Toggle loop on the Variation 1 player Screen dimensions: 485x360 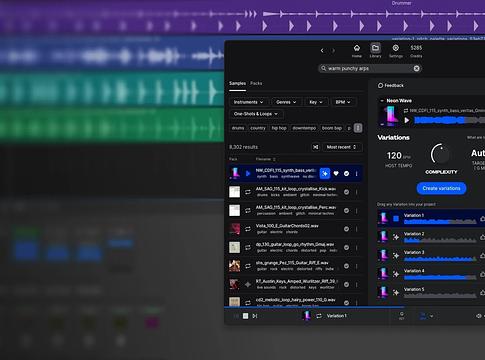pyautogui.click(x=319, y=316)
